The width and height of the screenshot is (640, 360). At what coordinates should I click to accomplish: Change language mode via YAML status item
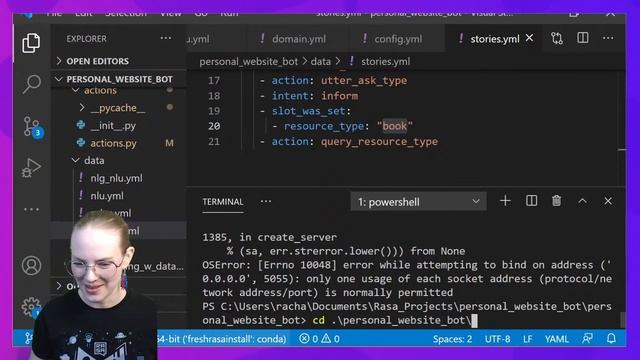pyautogui.click(x=556, y=339)
